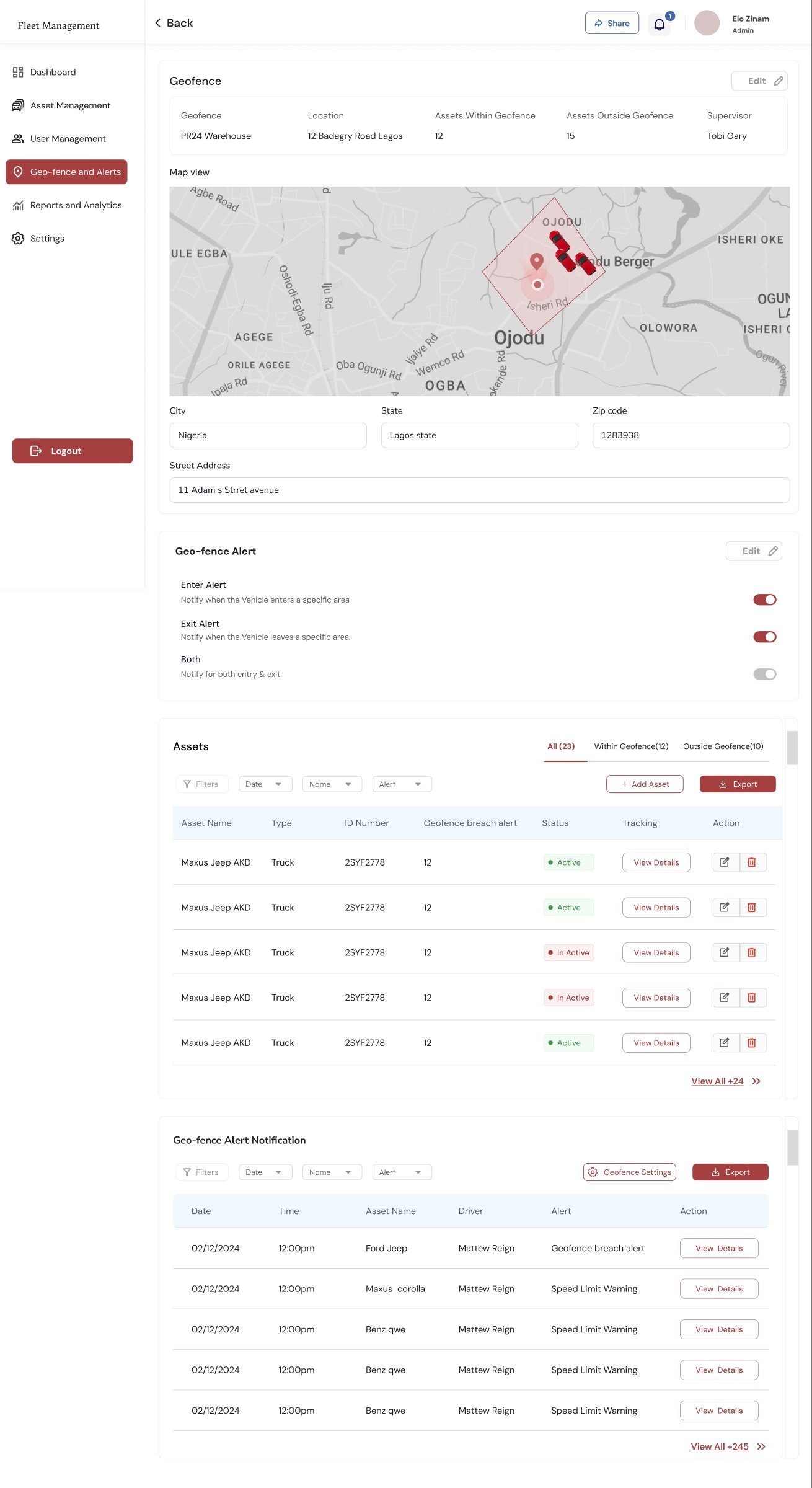Delete the asset in the first Maxus Jeep AKD row
This screenshot has width=812, height=1488.
751,862
